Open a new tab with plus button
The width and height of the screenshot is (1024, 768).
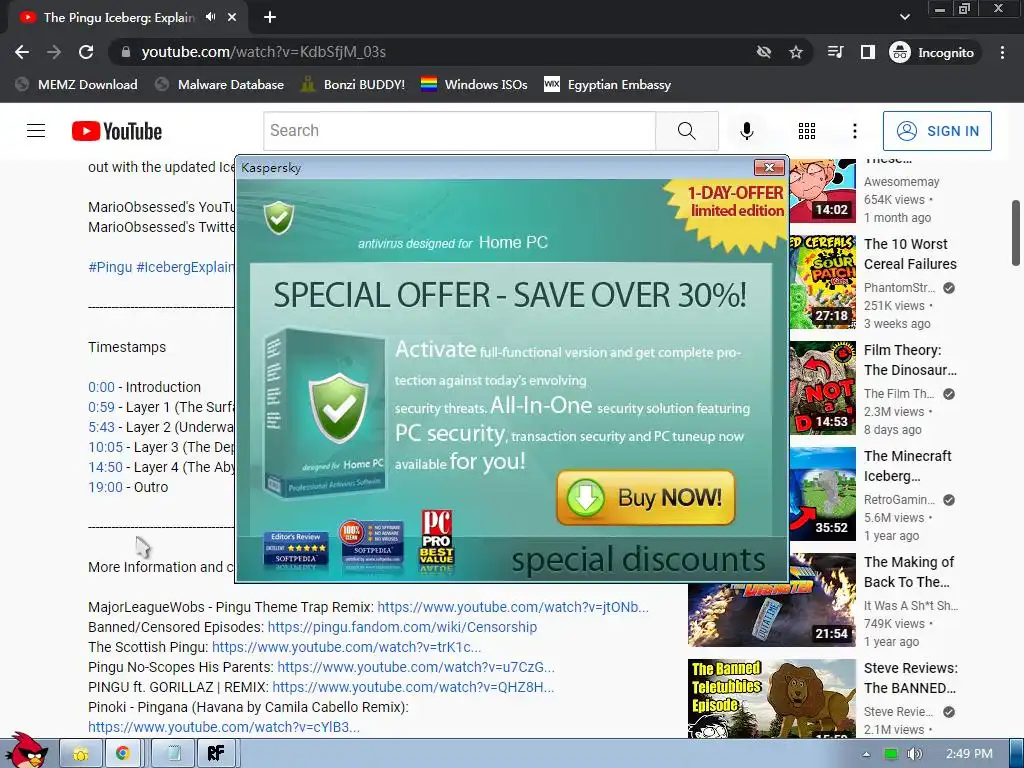tap(270, 18)
